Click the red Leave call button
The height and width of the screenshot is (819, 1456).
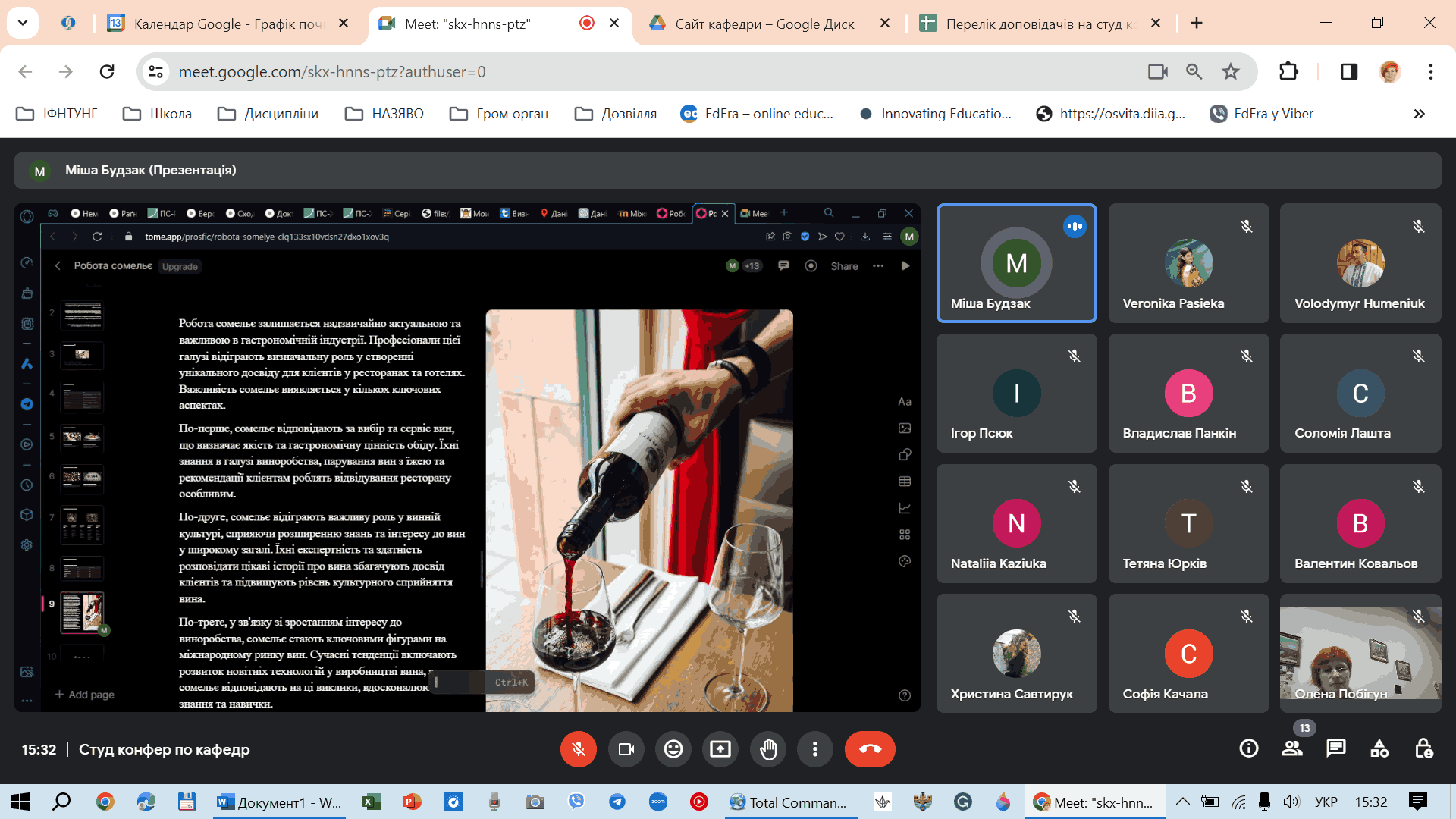click(x=869, y=749)
